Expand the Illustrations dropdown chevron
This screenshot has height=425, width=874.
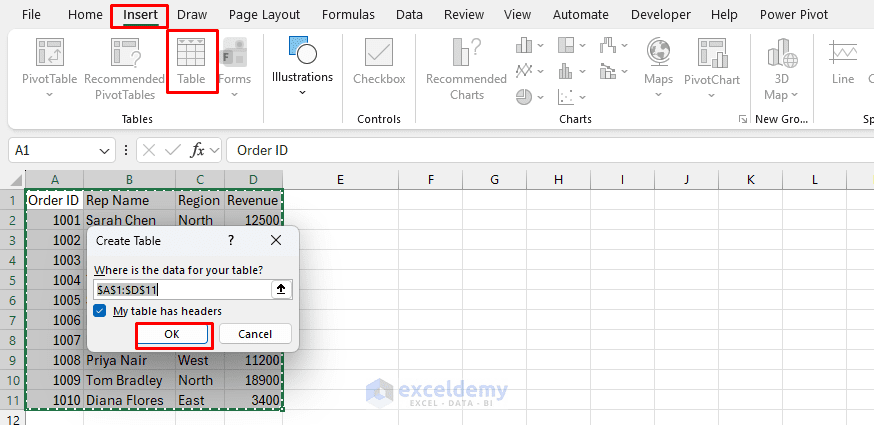pos(302,92)
